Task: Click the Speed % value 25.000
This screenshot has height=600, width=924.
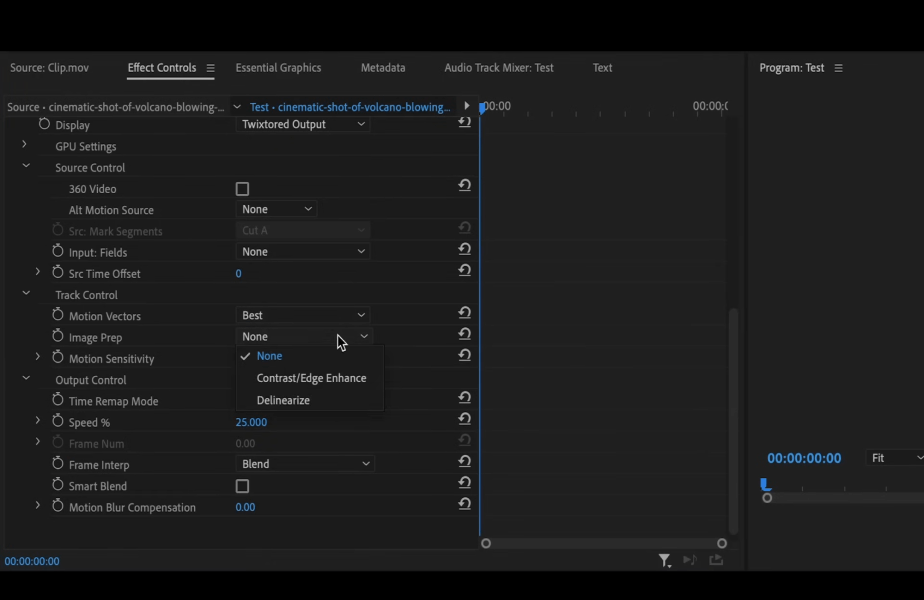Action: pyautogui.click(x=251, y=422)
